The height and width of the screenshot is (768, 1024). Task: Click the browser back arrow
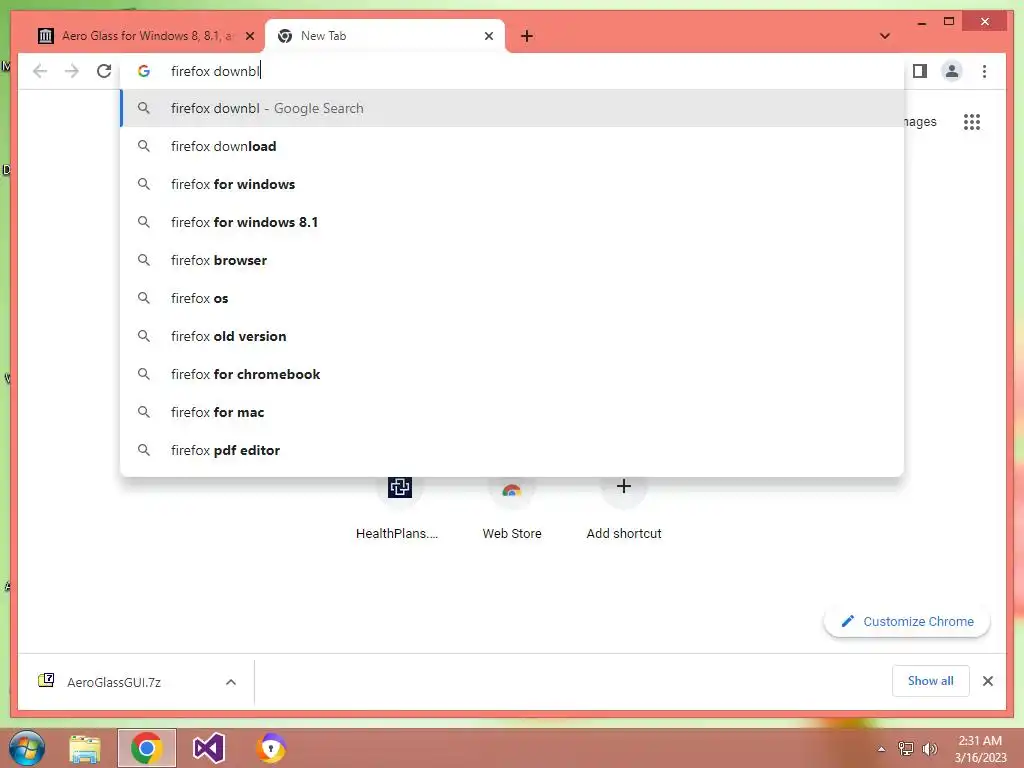pyautogui.click(x=40, y=71)
